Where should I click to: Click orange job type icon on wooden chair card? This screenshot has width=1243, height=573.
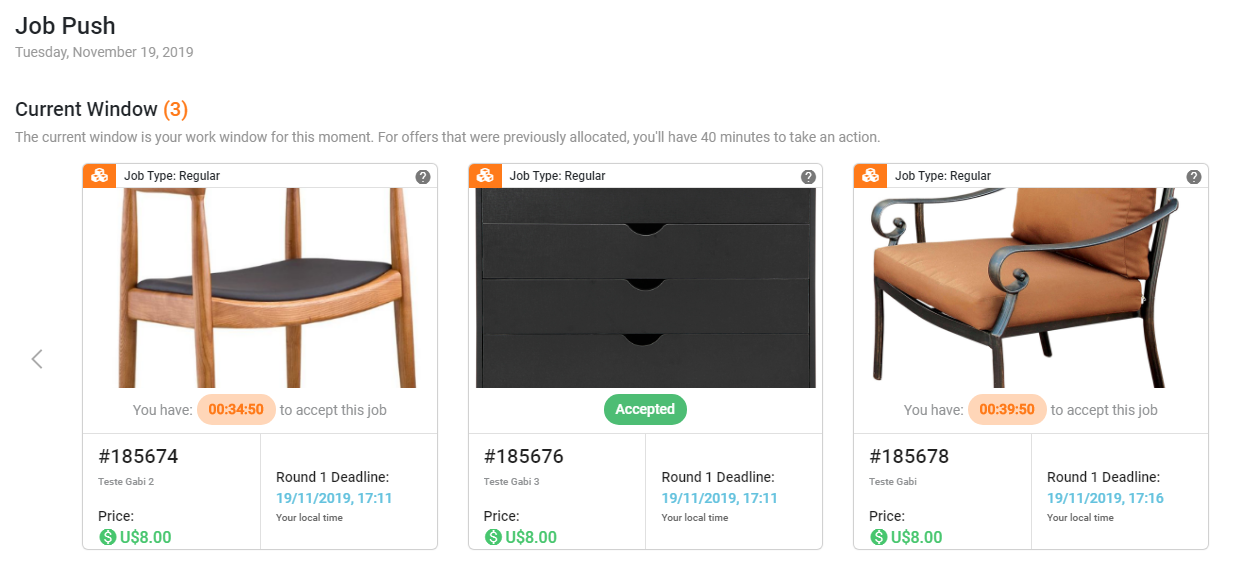coord(100,176)
